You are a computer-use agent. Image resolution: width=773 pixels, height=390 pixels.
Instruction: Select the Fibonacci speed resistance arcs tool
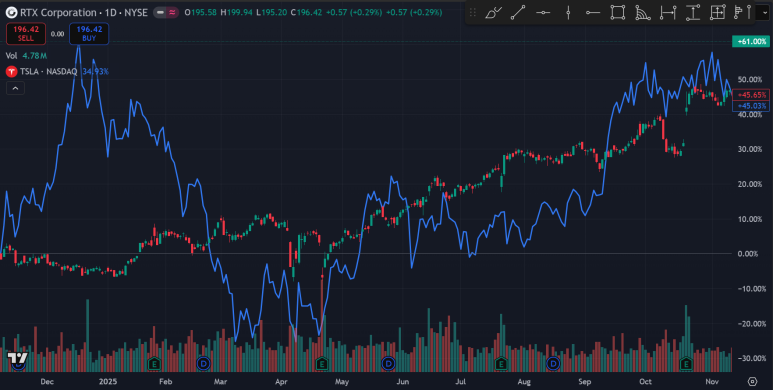tap(643, 12)
